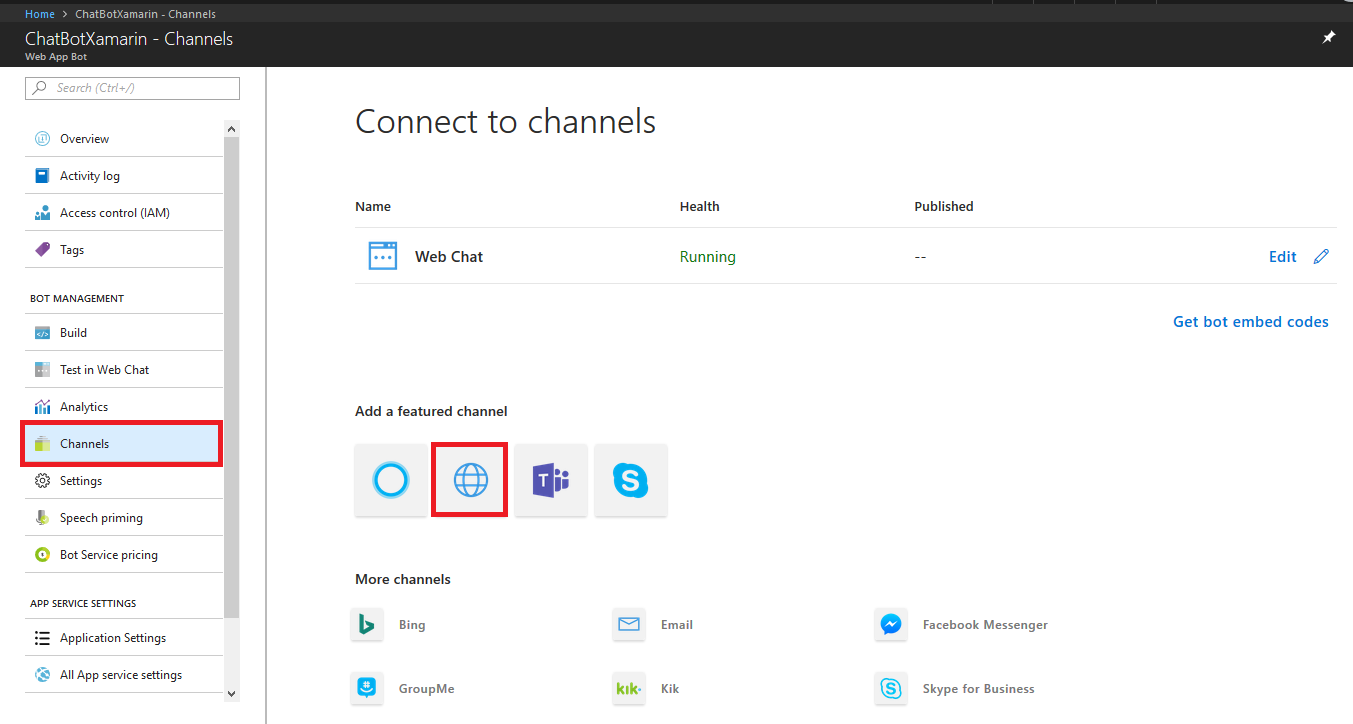Click the Test in Web Chat icon
Viewport: 1353px width, 724px height.
(x=42, y=370)
